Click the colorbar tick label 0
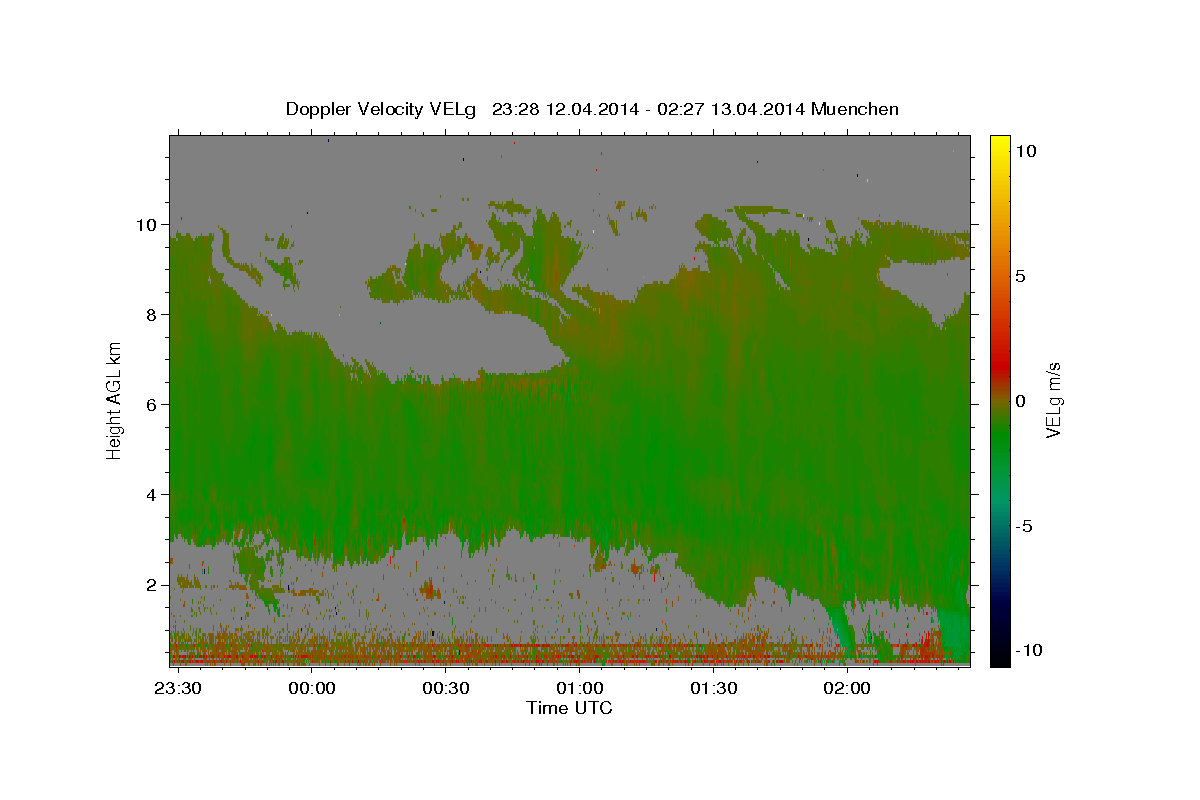1200x800 pixels. [1022, 401]
